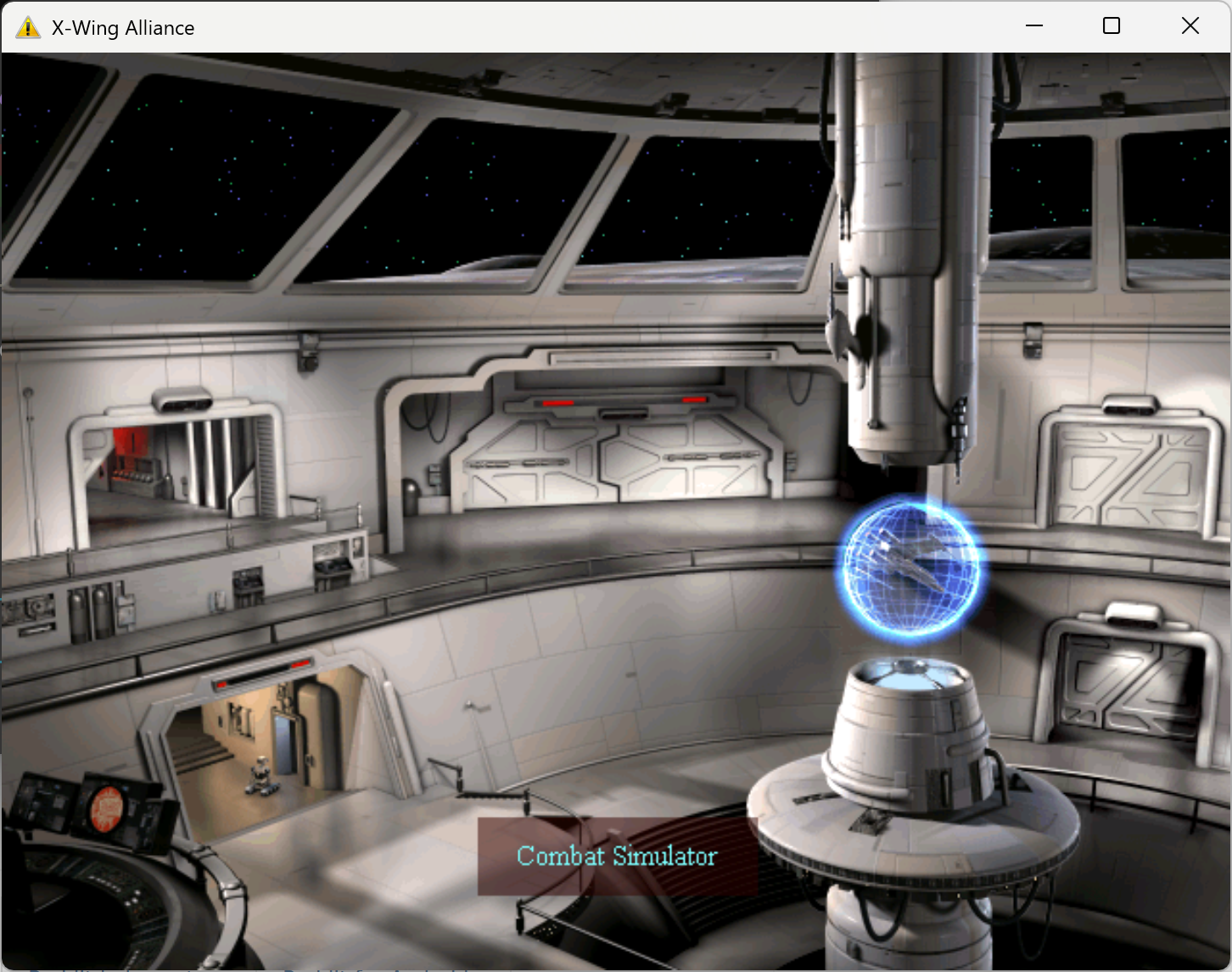Screen dimensions: 1232x972
Task: Click the computer terminal on the left balcony
Action: (x=332, y=567)
